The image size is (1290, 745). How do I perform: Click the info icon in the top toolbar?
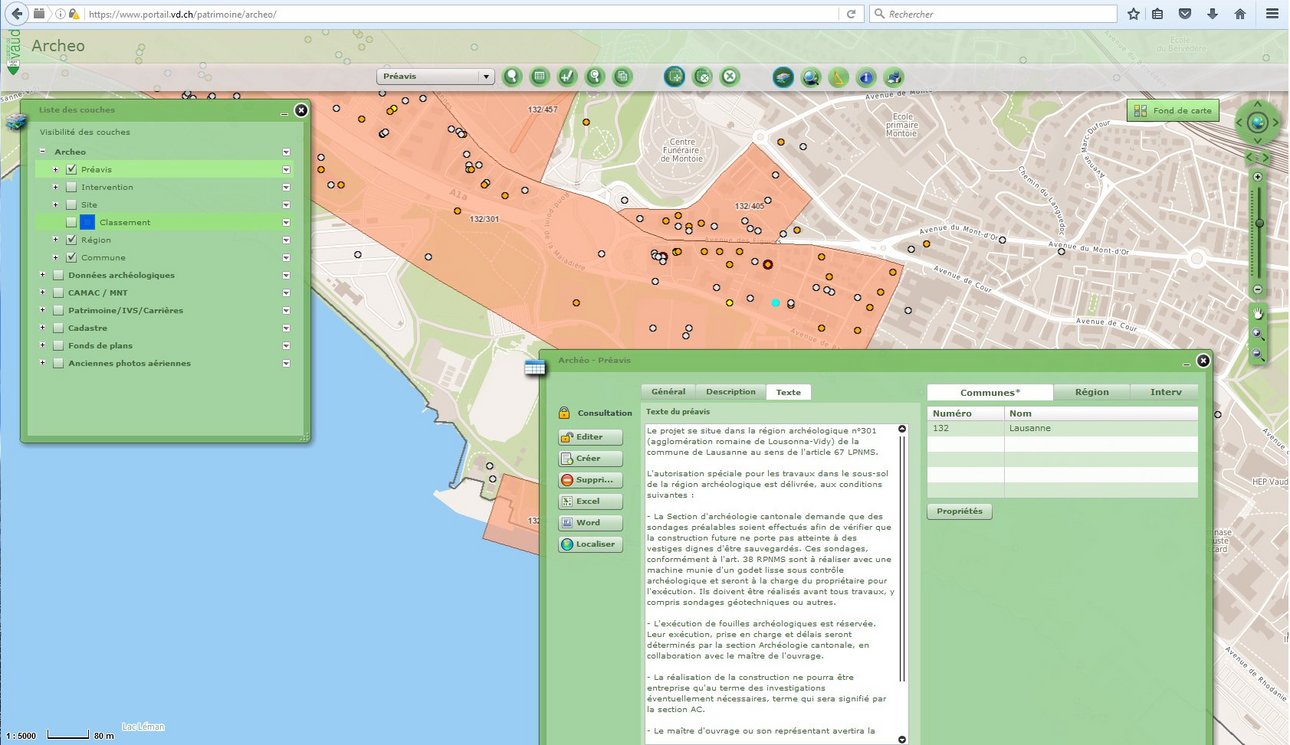pos(866,76)
